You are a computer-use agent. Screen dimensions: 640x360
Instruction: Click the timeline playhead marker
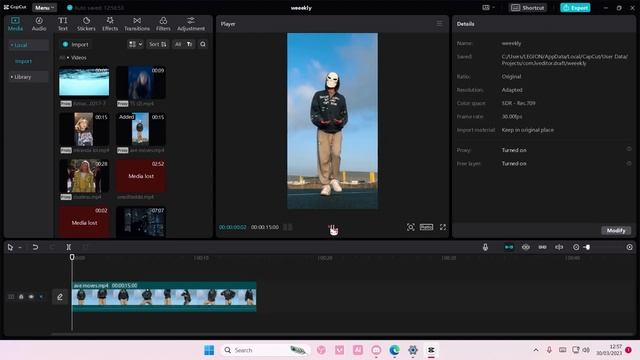(x=72, y=257)
